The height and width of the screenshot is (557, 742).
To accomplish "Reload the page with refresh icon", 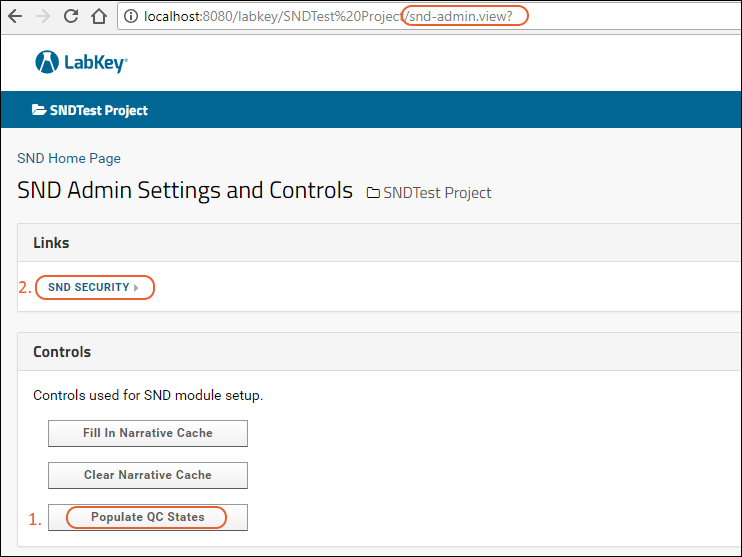I will [71, 16].
